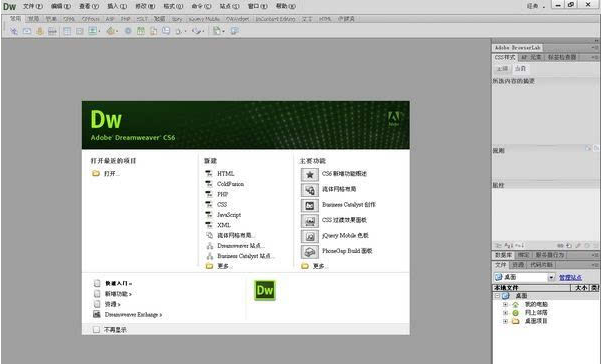Switch to the 资源 panel tab
The height and width of the screenshot is (364, 601).
point(518,265)
